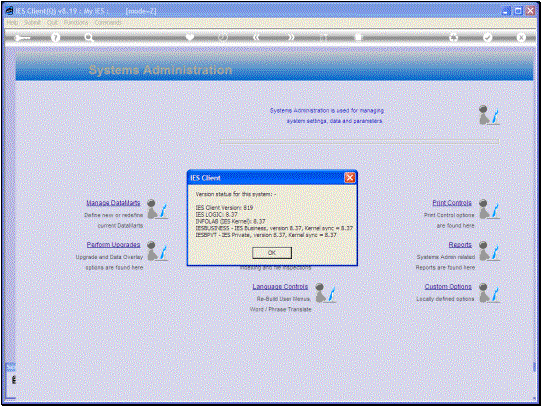Click the round X toolbar icon
541x406 pixels.
click(521, 37)
